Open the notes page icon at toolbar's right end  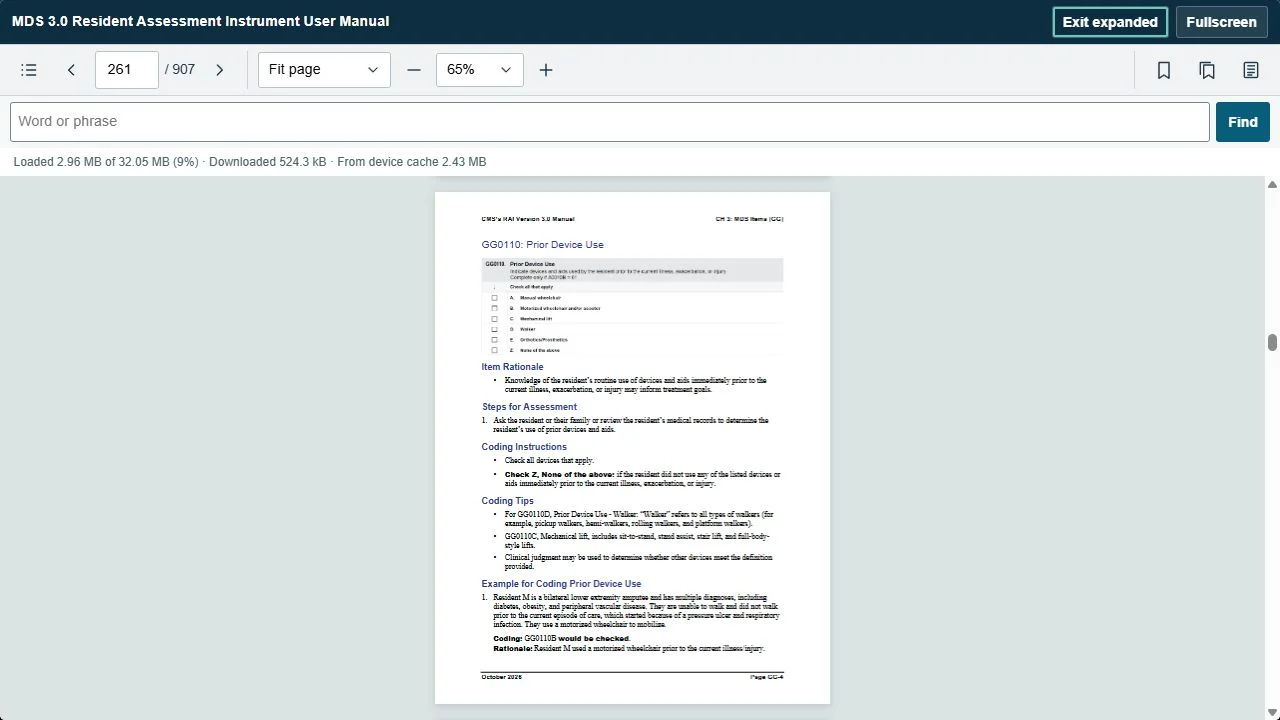click(1251, 70)
